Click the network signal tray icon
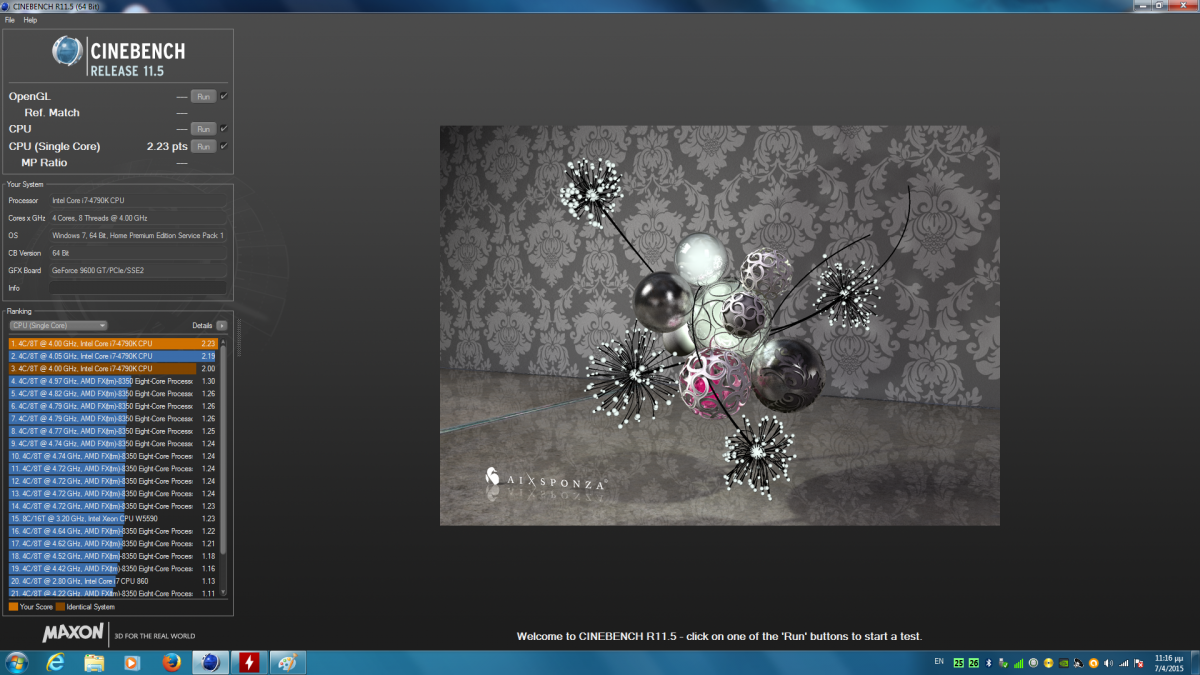Screen dimensions: 1200x675 (1124, 663)
